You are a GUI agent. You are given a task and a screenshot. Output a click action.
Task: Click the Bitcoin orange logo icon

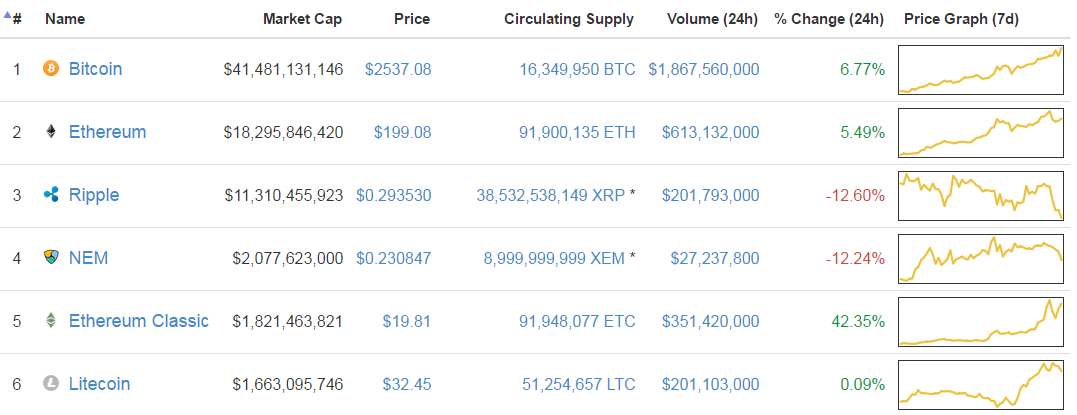(51, 69)
